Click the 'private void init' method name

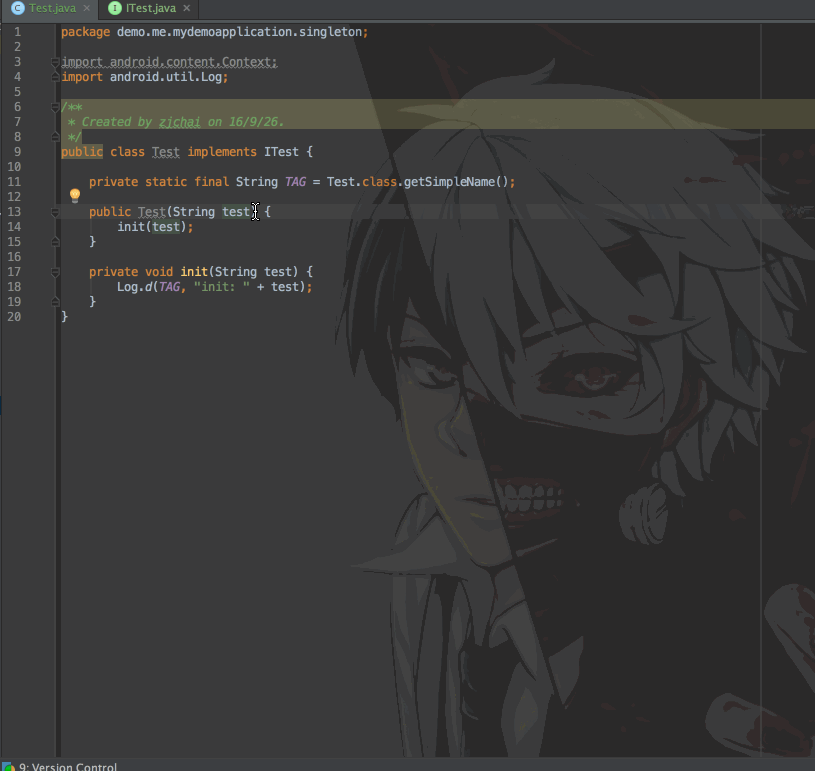tap(194, 271)
